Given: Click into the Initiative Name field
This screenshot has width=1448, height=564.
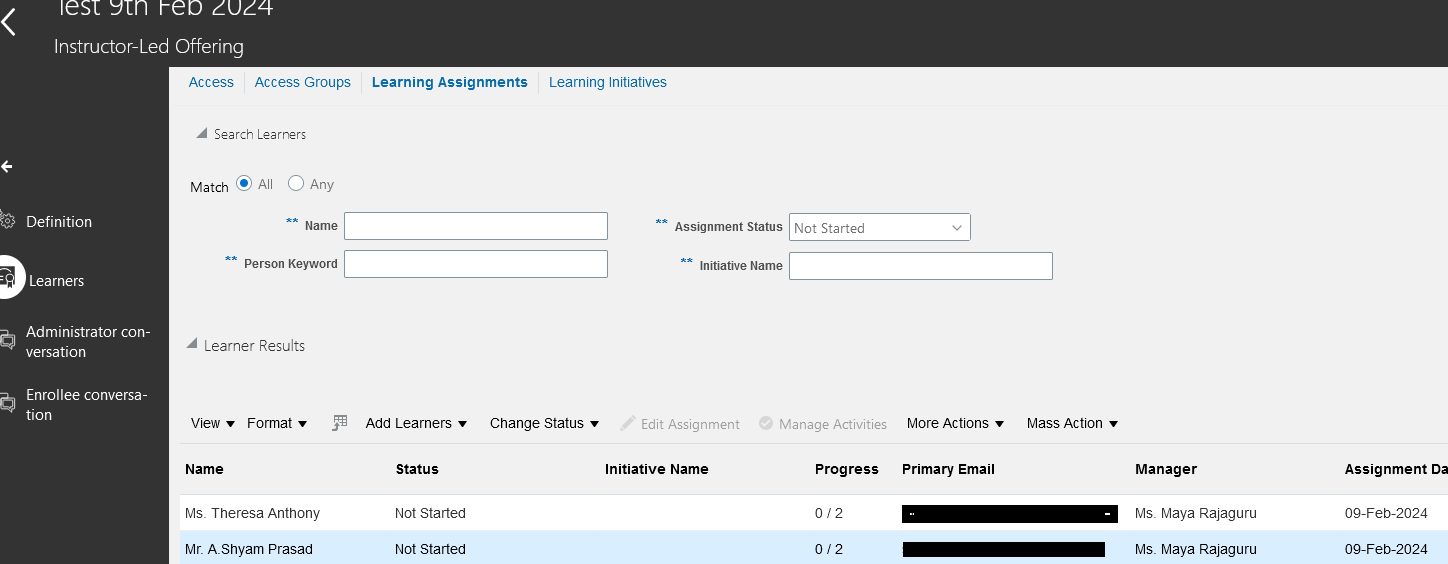Looking at the screenshot, I should click(921, 266).
